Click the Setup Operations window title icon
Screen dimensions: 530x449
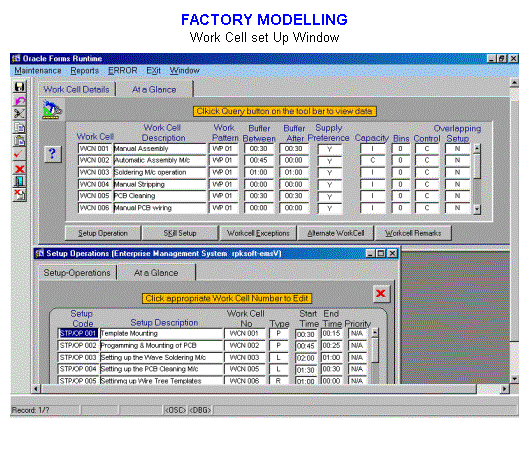(40, 253)
